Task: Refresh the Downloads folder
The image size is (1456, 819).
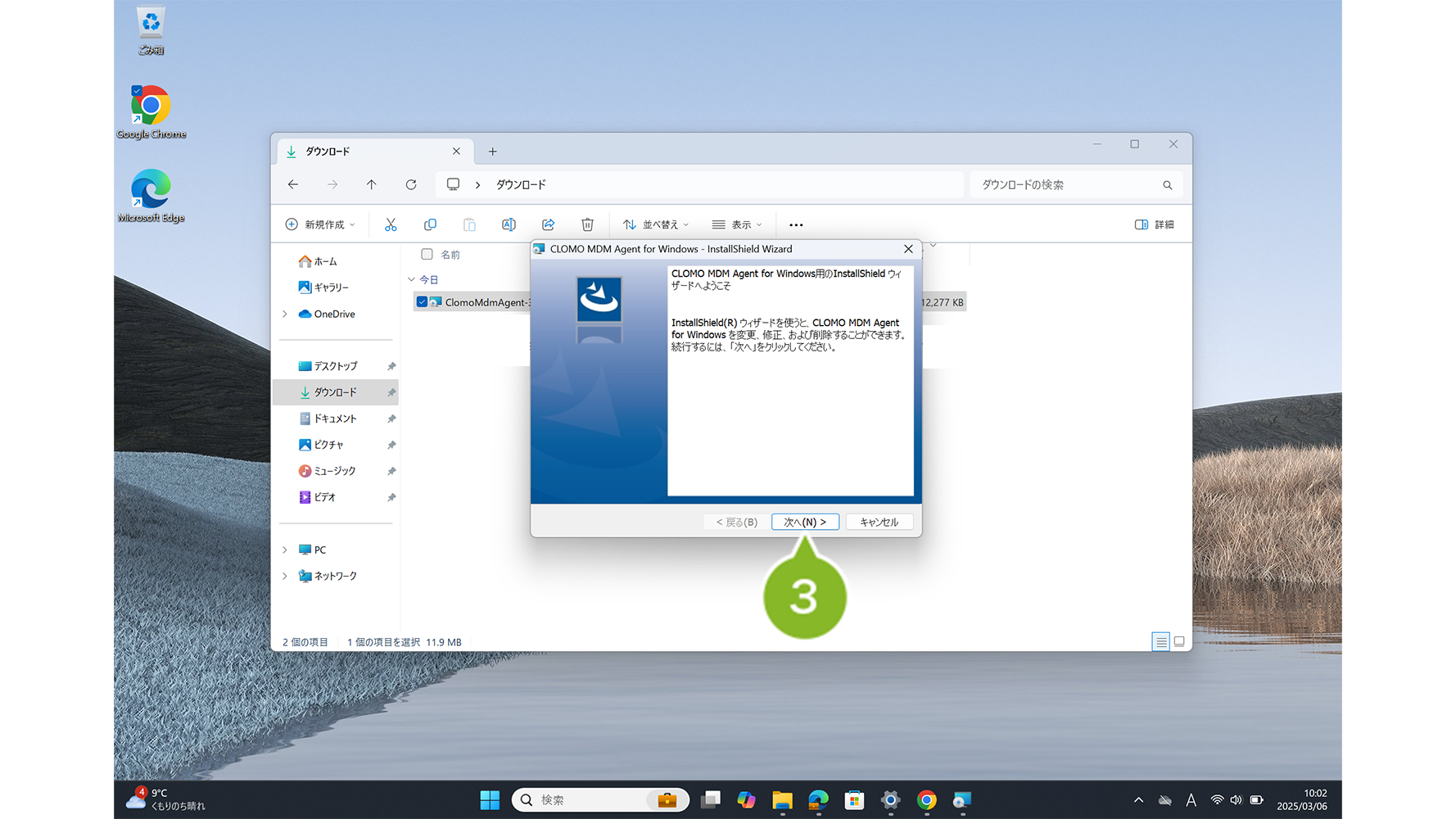Action: 411,184
